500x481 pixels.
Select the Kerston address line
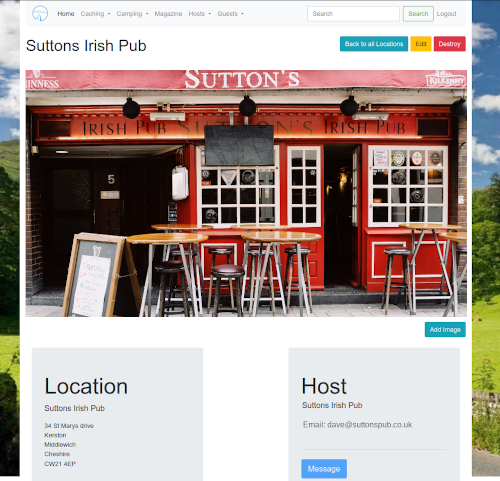click(x=55, y=435)
